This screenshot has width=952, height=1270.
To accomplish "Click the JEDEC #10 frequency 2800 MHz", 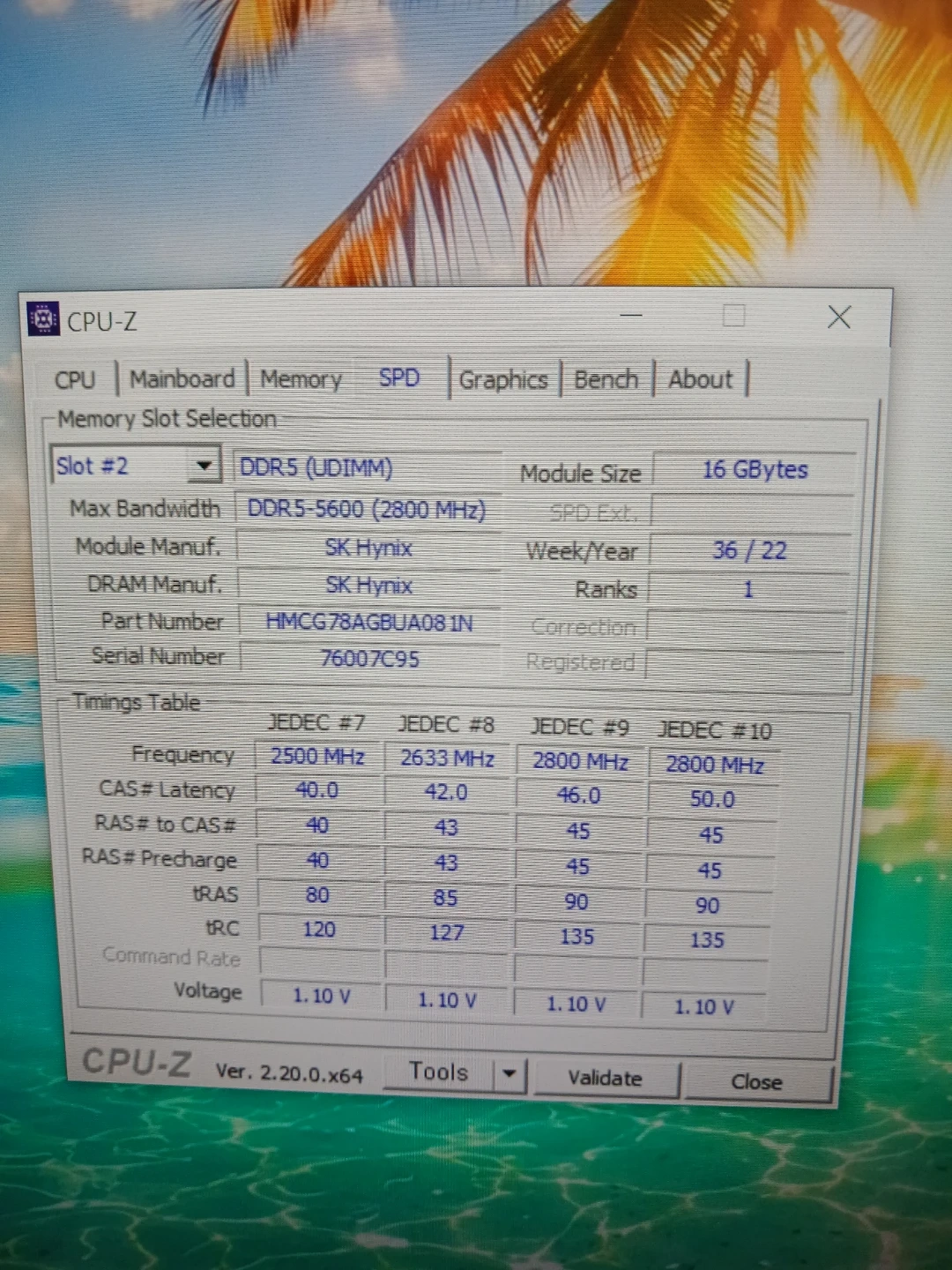I will [x=714, y=764].
